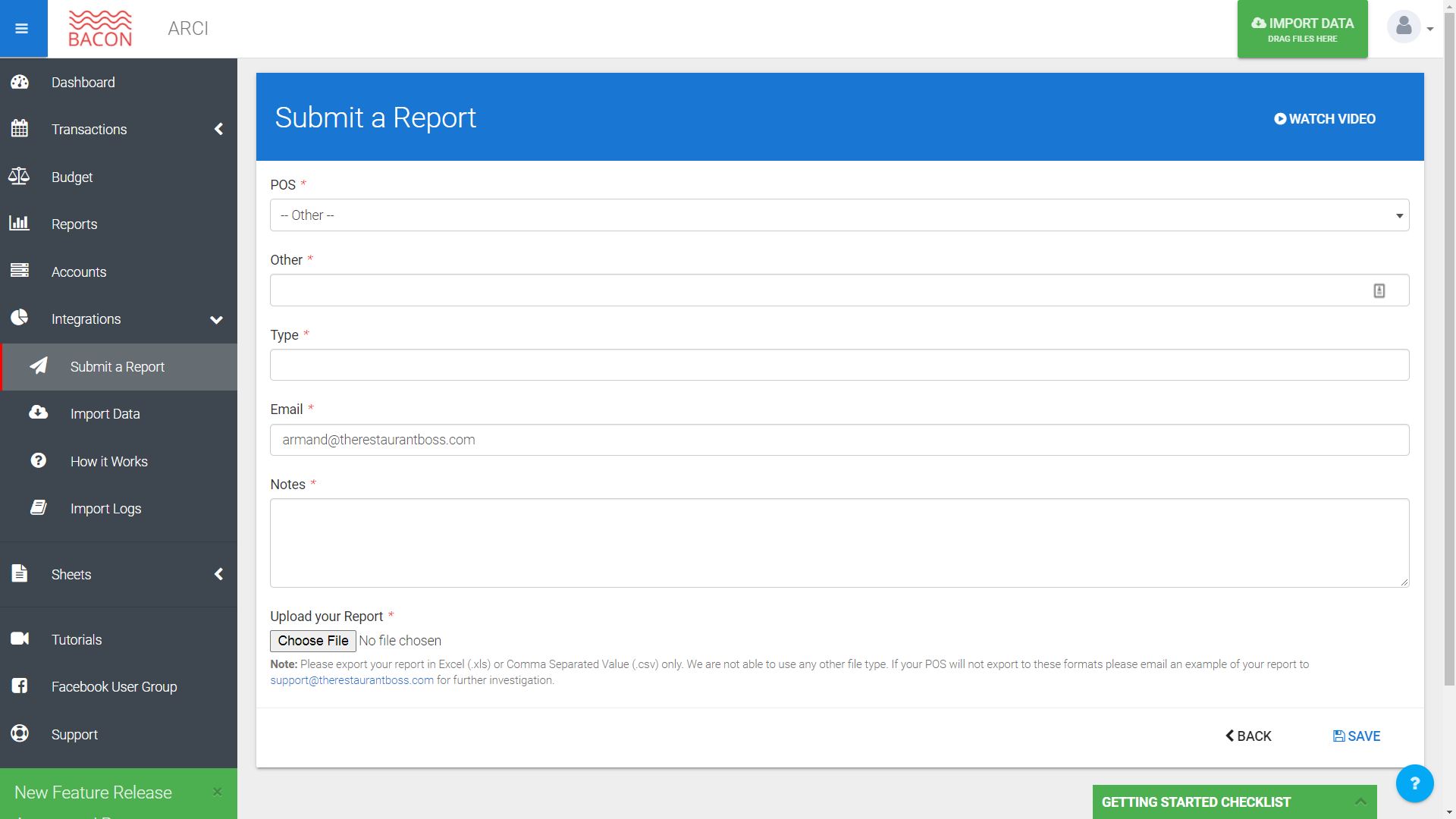The height and width of the screenshot is (819, 1456).
Task: Click the Accounts list icon
Action: pos(20,271)
